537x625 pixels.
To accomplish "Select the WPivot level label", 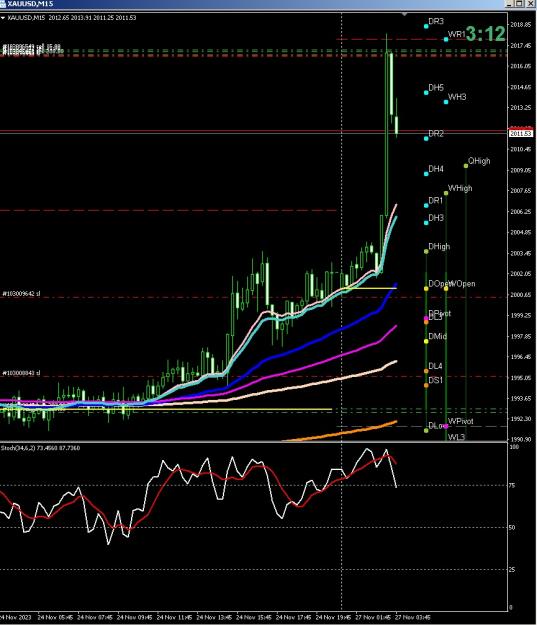I will (x=461, y=421).
